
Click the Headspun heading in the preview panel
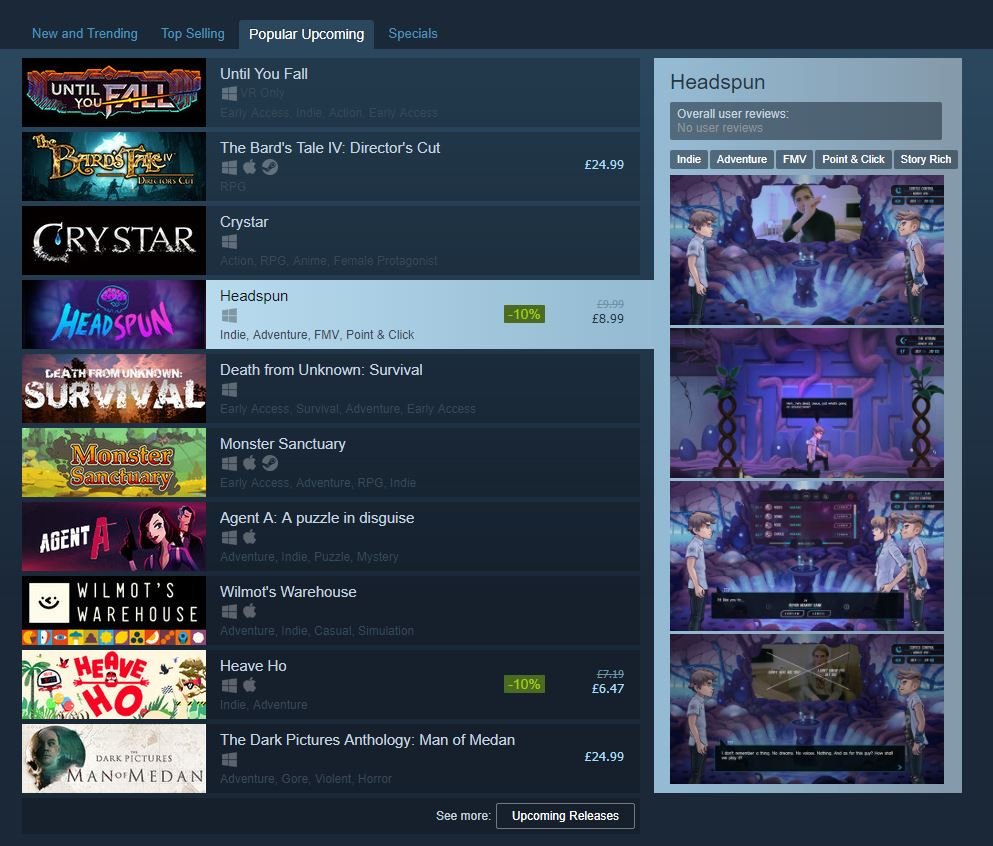pyautogui.click(x=718, y=82)
